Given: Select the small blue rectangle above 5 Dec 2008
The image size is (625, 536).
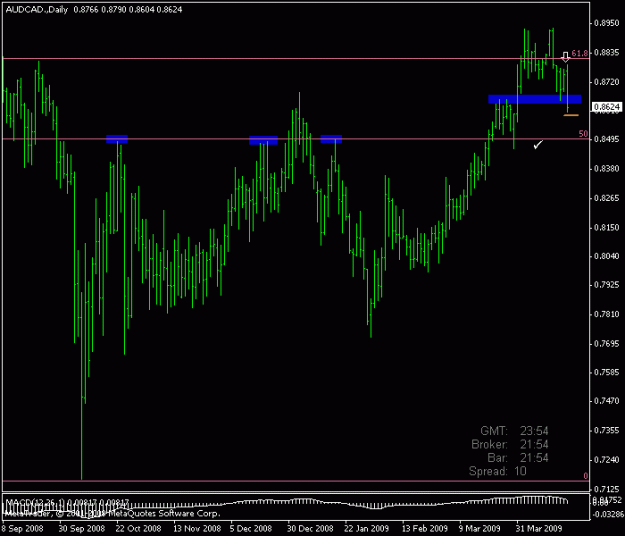Looking at the screenshot, I should click(263, 140).
